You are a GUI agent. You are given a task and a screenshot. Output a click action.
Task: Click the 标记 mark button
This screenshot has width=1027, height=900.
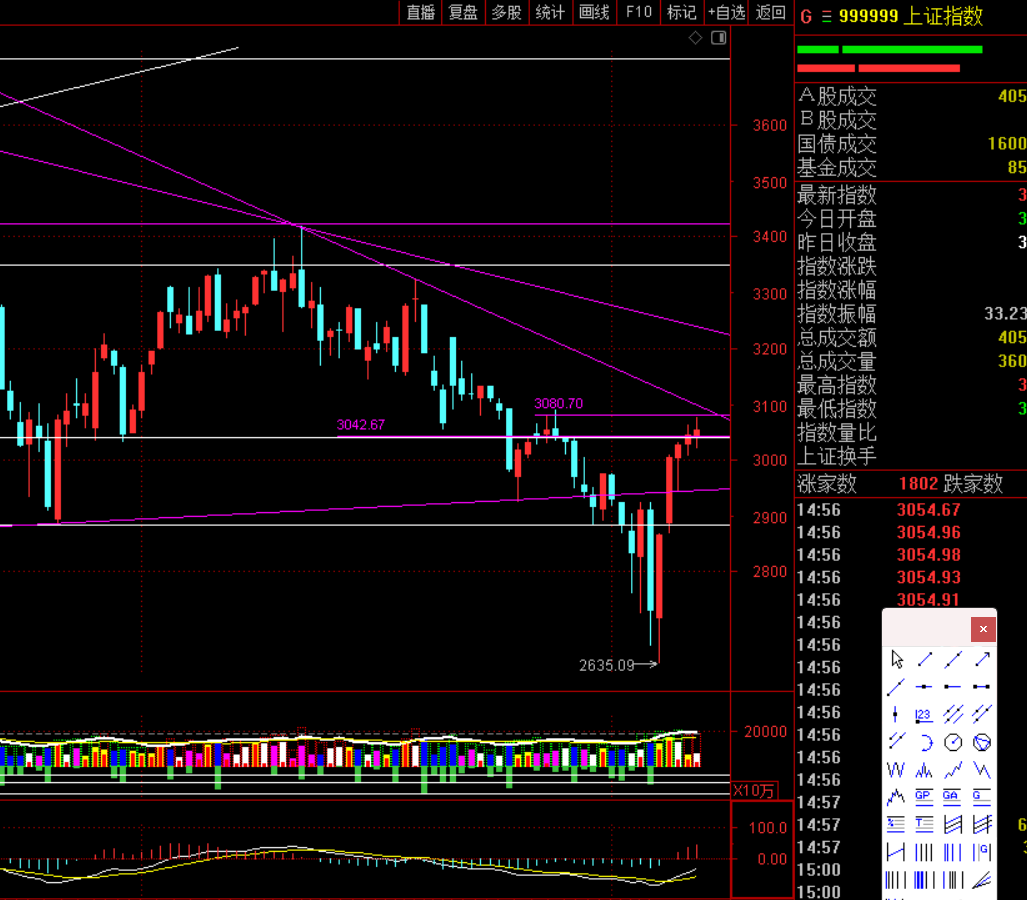click(x=682, y=12)
